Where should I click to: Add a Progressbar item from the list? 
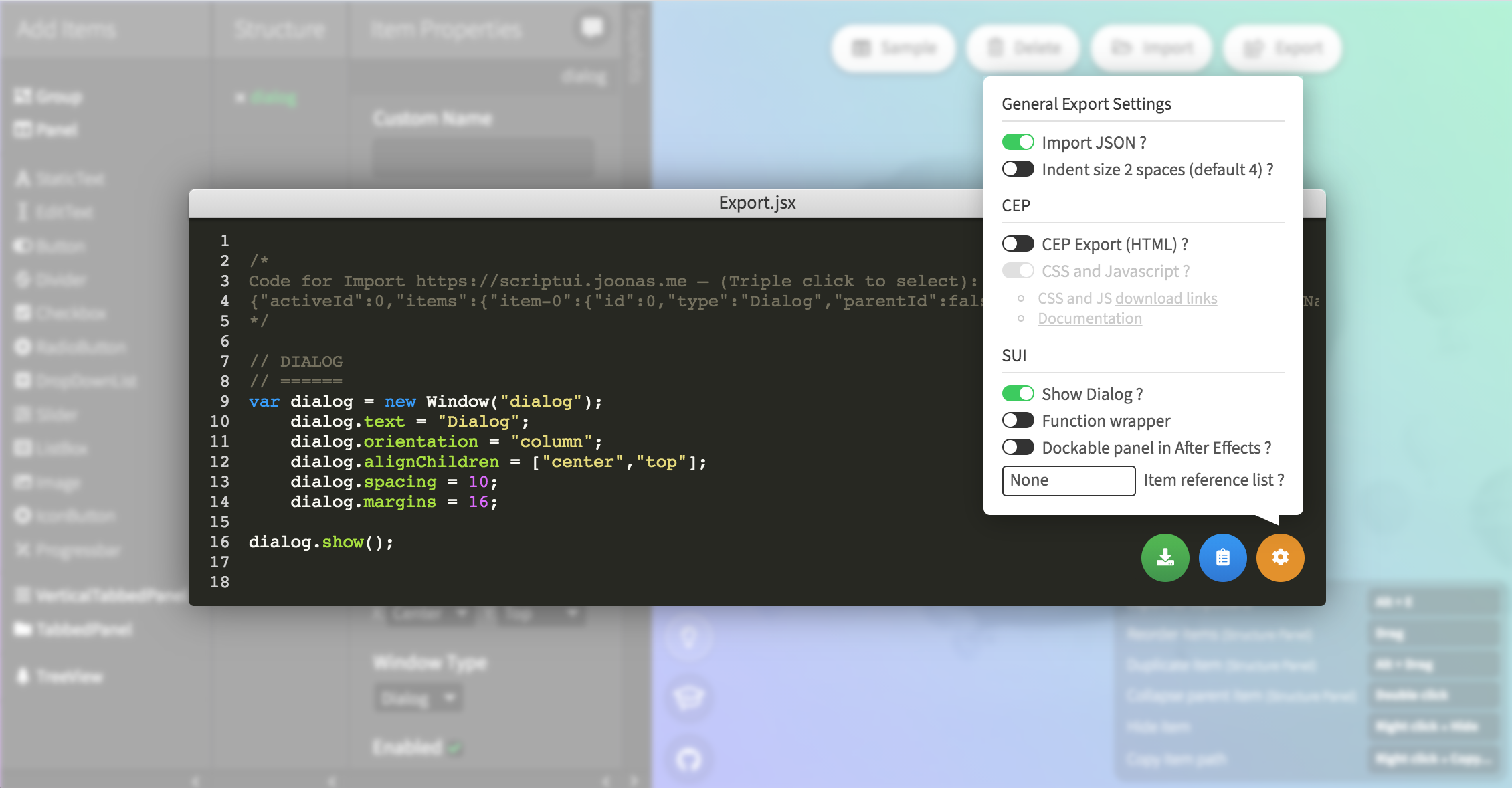(68, 550)
